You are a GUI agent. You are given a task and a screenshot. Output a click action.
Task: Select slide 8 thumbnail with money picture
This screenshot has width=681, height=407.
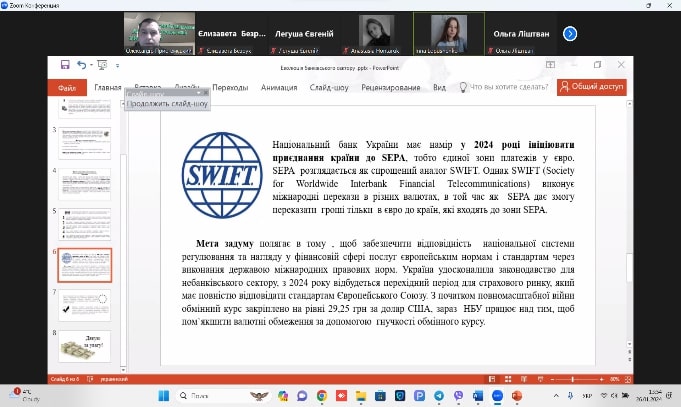point(85,346)
